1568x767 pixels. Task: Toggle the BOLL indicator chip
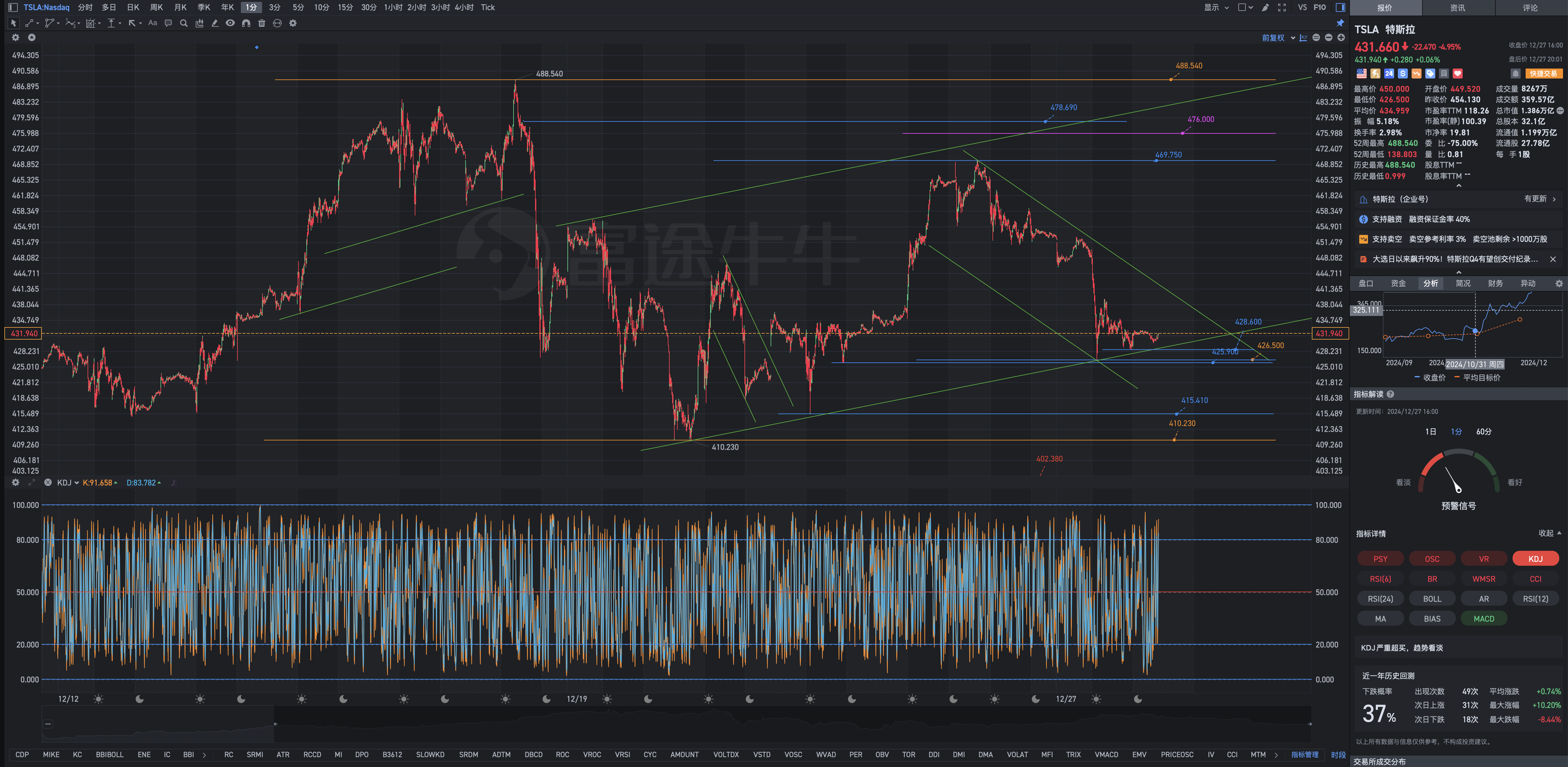click(1432, 599)
